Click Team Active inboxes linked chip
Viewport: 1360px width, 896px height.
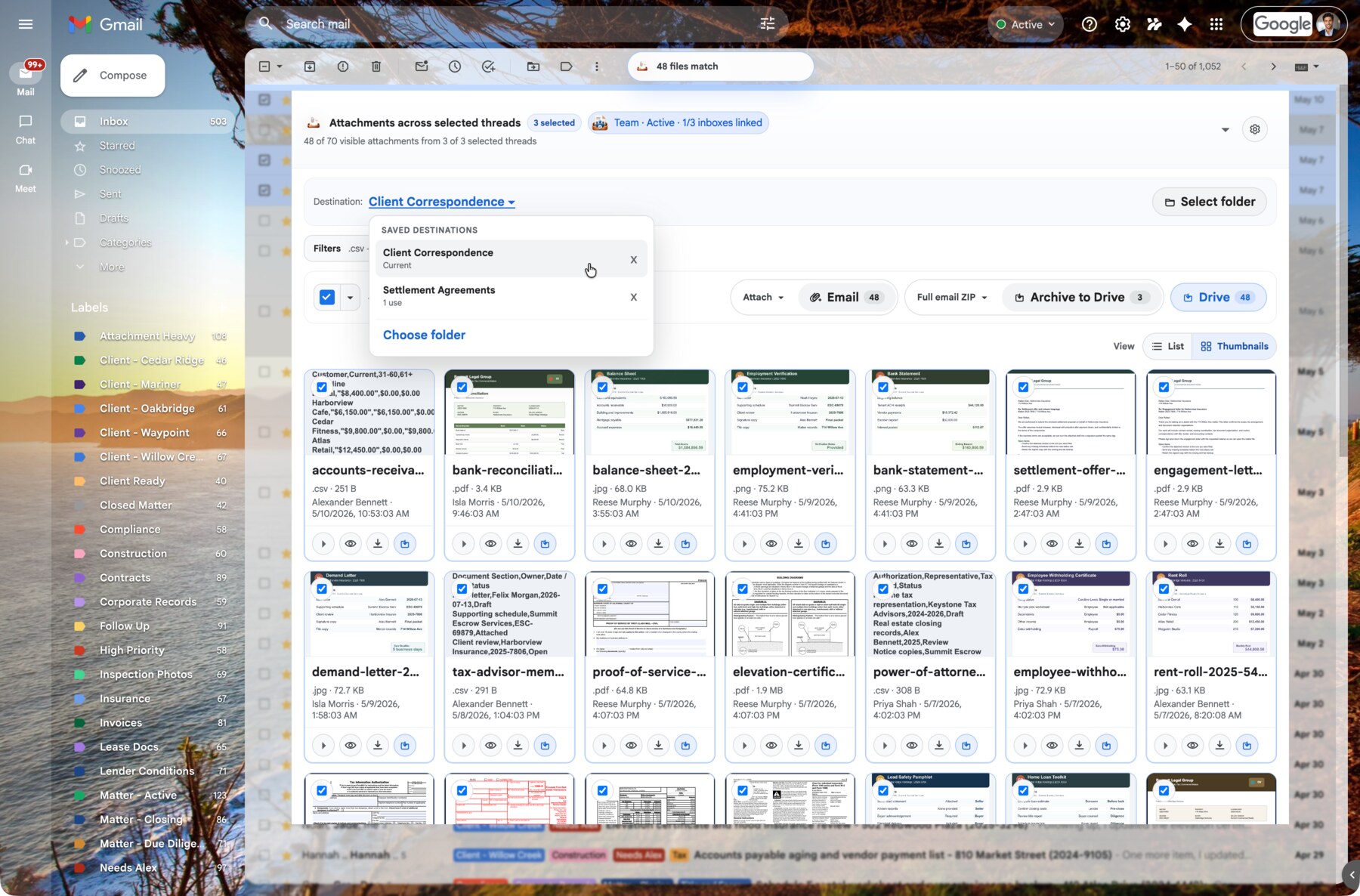pos(678,122)
